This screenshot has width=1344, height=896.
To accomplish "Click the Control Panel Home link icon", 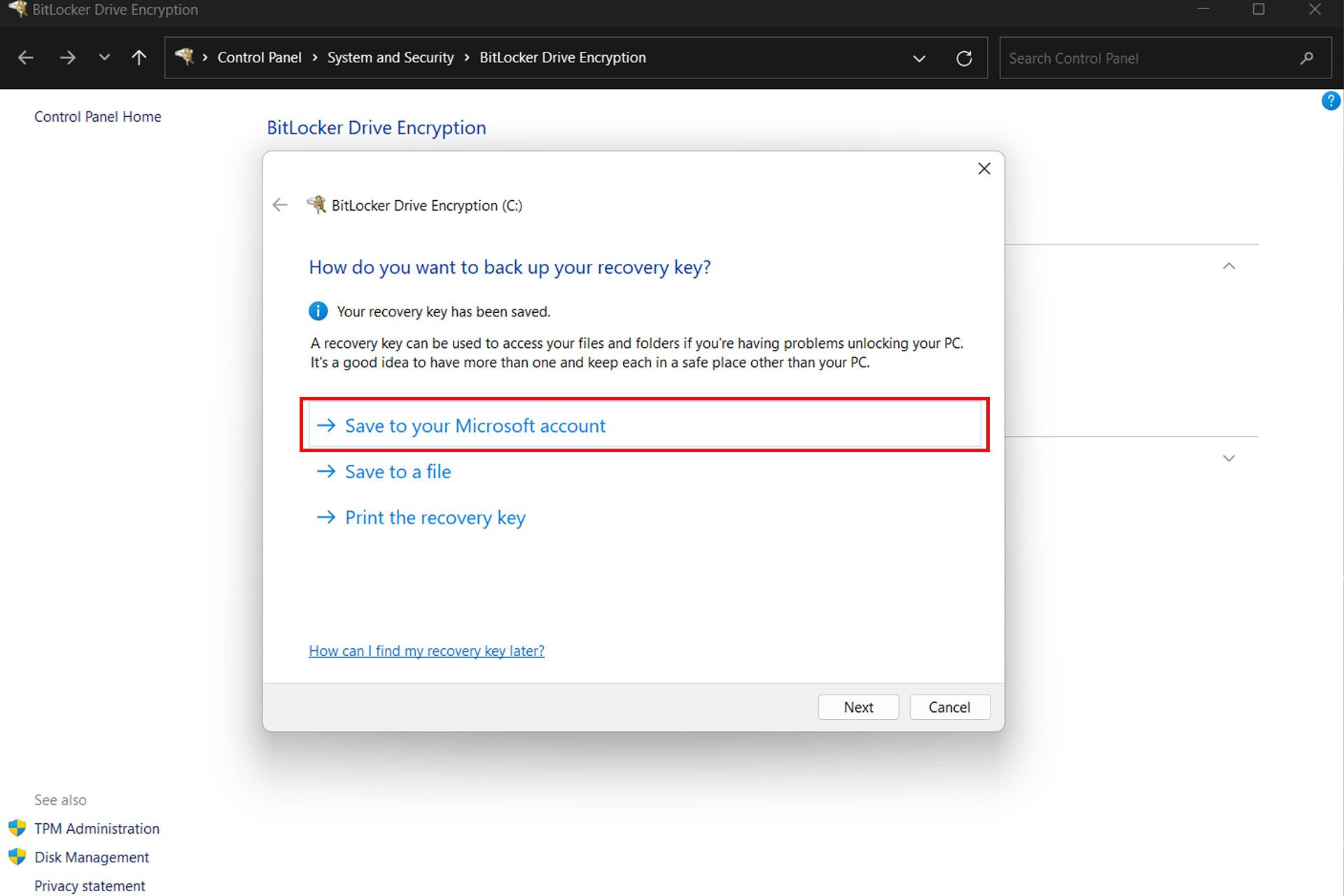I will point(97,117).
